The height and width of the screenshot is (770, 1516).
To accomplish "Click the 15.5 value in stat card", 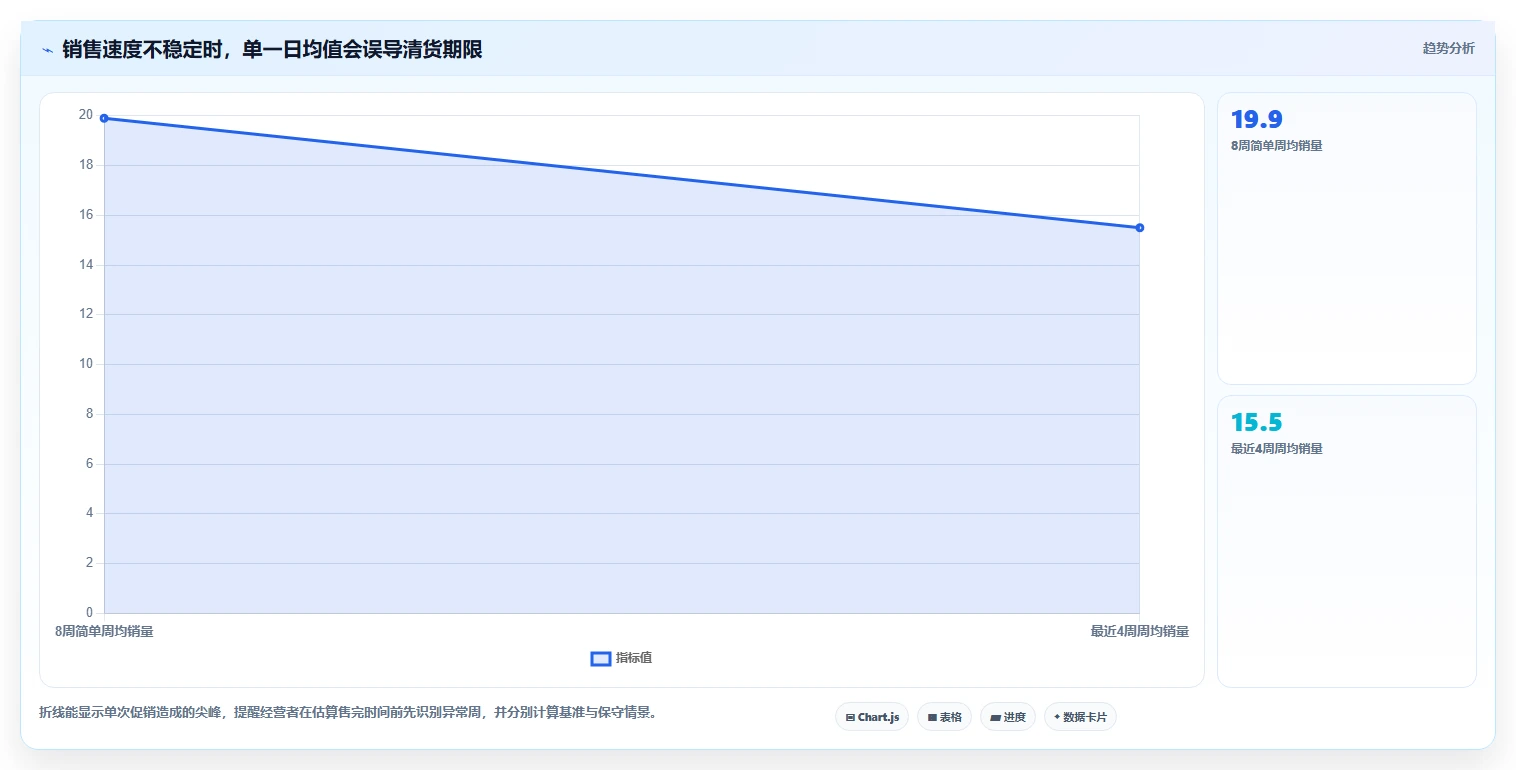I will coord(1256,423).
